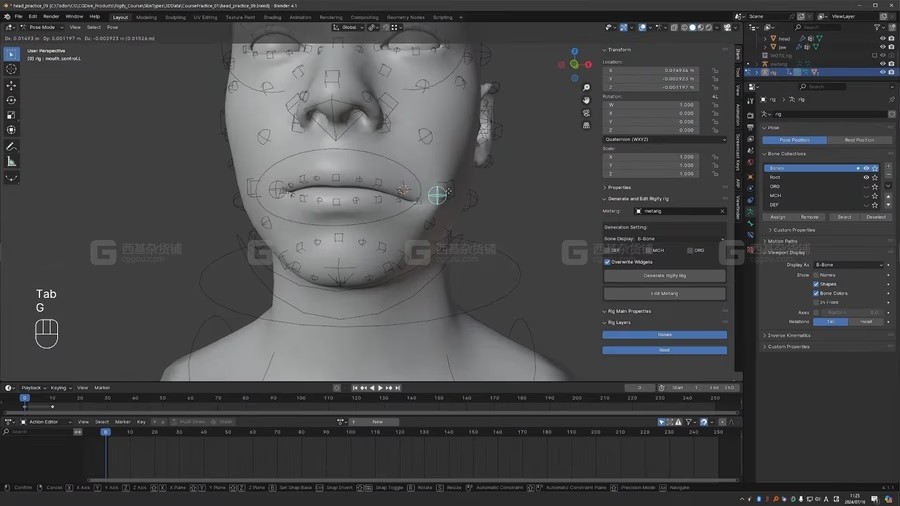900x506 pixels.
Task: Open the Render properties tab icon
Action: [750, 115]
